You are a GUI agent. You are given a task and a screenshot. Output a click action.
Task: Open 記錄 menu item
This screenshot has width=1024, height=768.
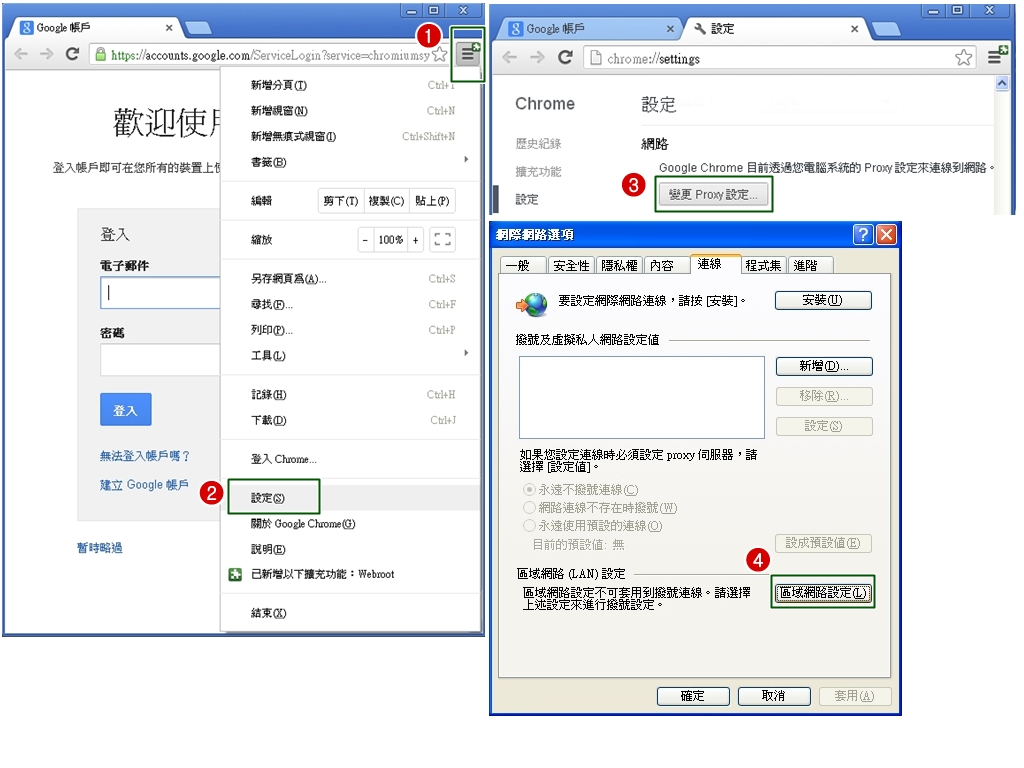coord(351,394)
